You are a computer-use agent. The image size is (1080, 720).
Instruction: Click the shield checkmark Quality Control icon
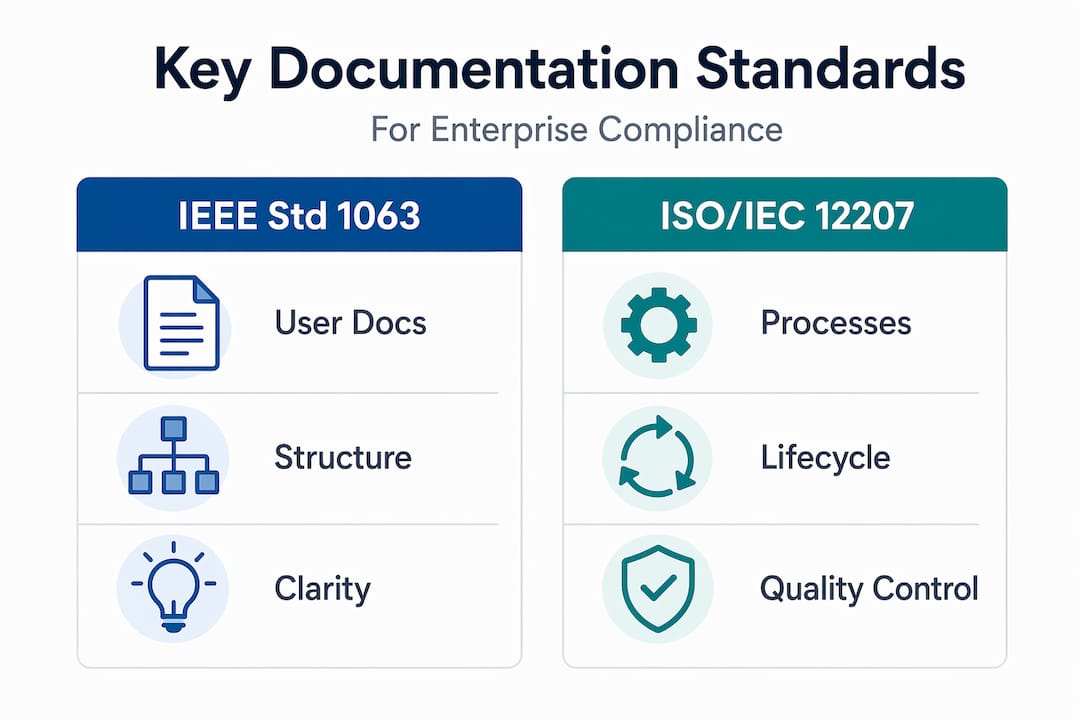pyautogui.click(x=658, y=588)
